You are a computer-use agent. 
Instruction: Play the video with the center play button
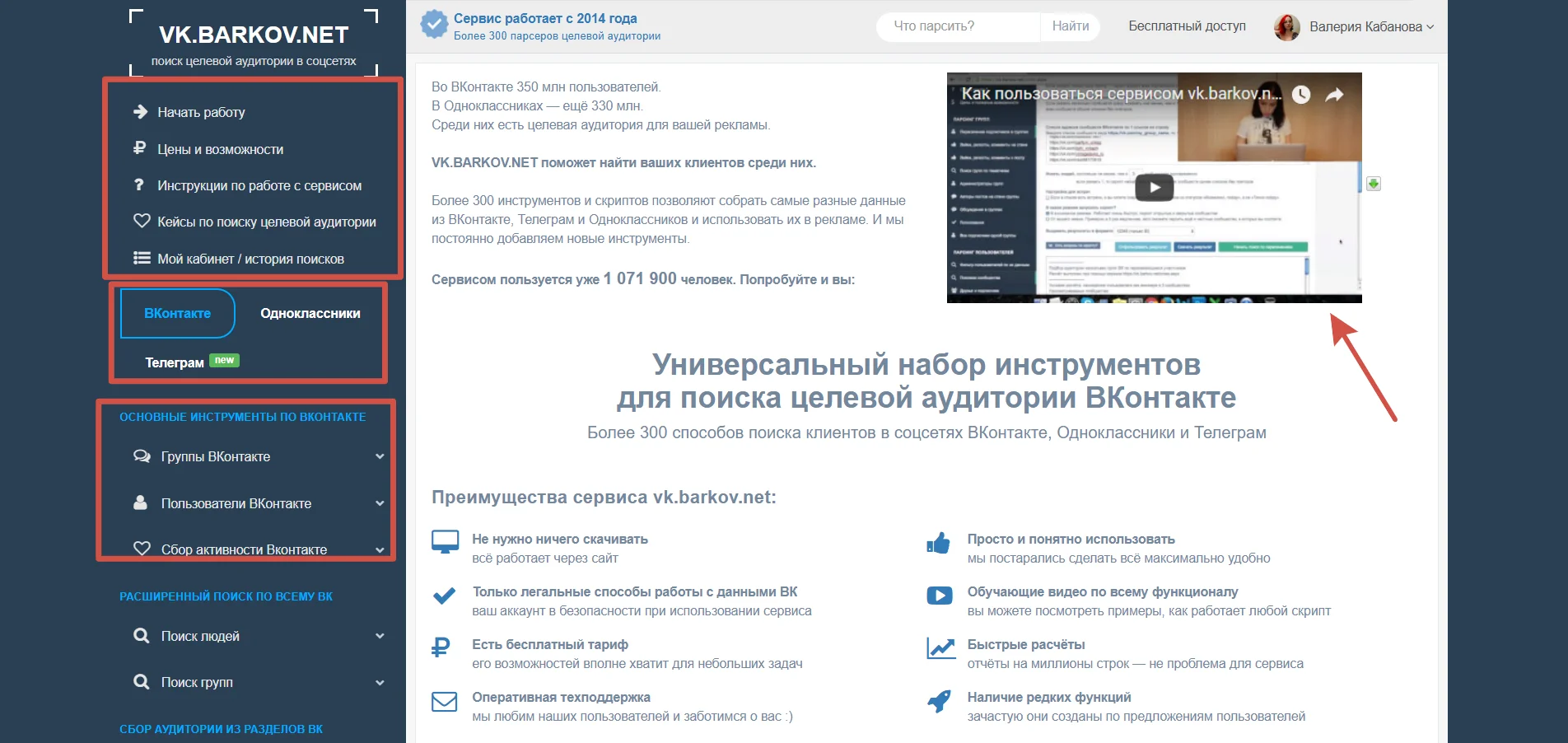[x=1155, y=188]
